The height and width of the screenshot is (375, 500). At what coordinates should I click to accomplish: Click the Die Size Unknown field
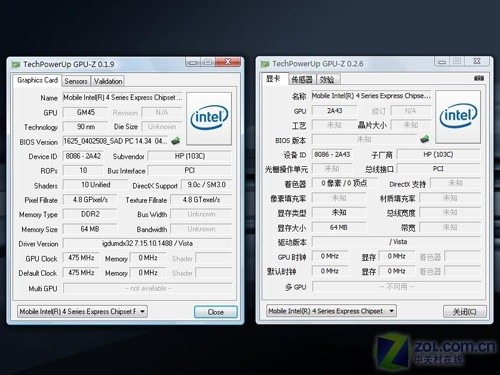pos(162,127)
